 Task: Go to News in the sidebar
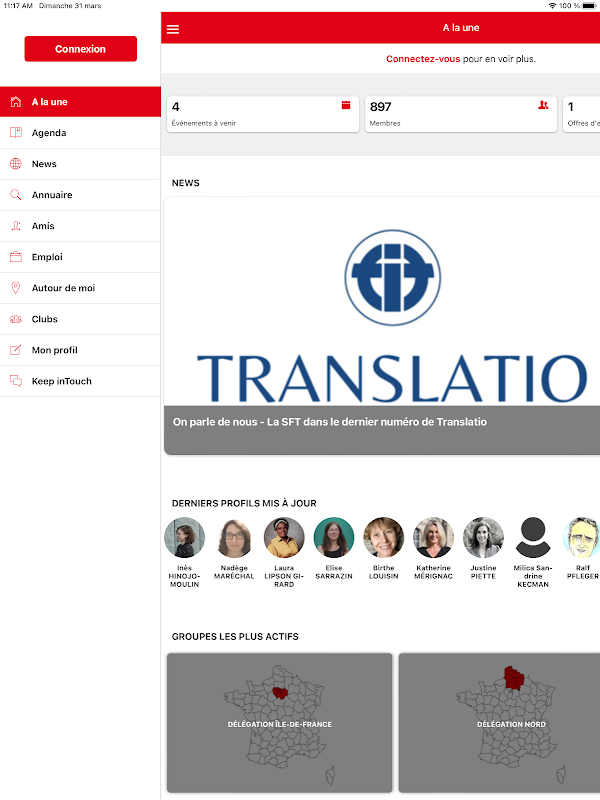point(81,164)
